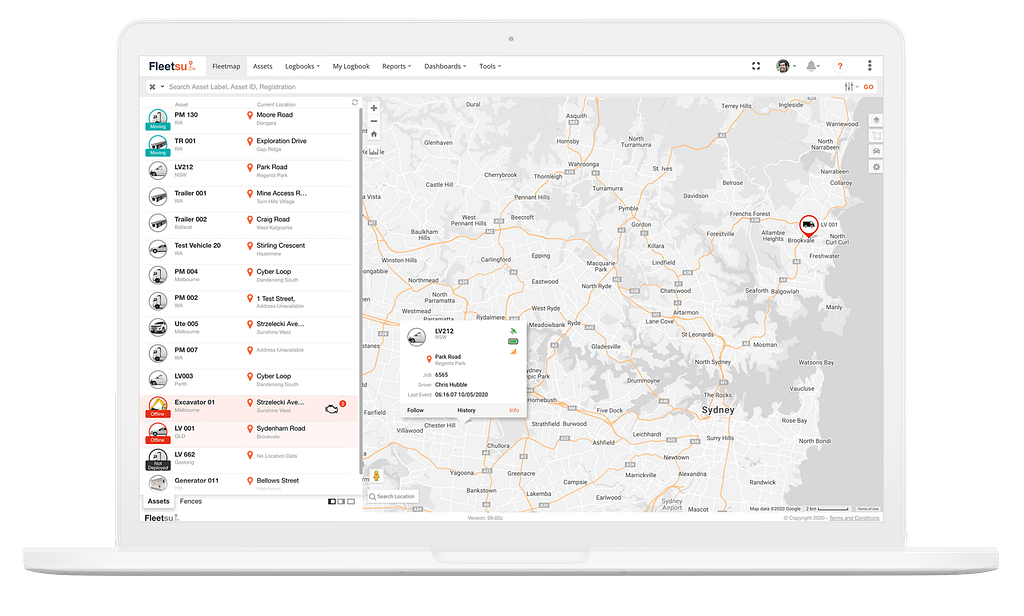Switch to full-map layout option
Screen dimensions: 1024x616
pyautogui.click(x=351, y=502)
